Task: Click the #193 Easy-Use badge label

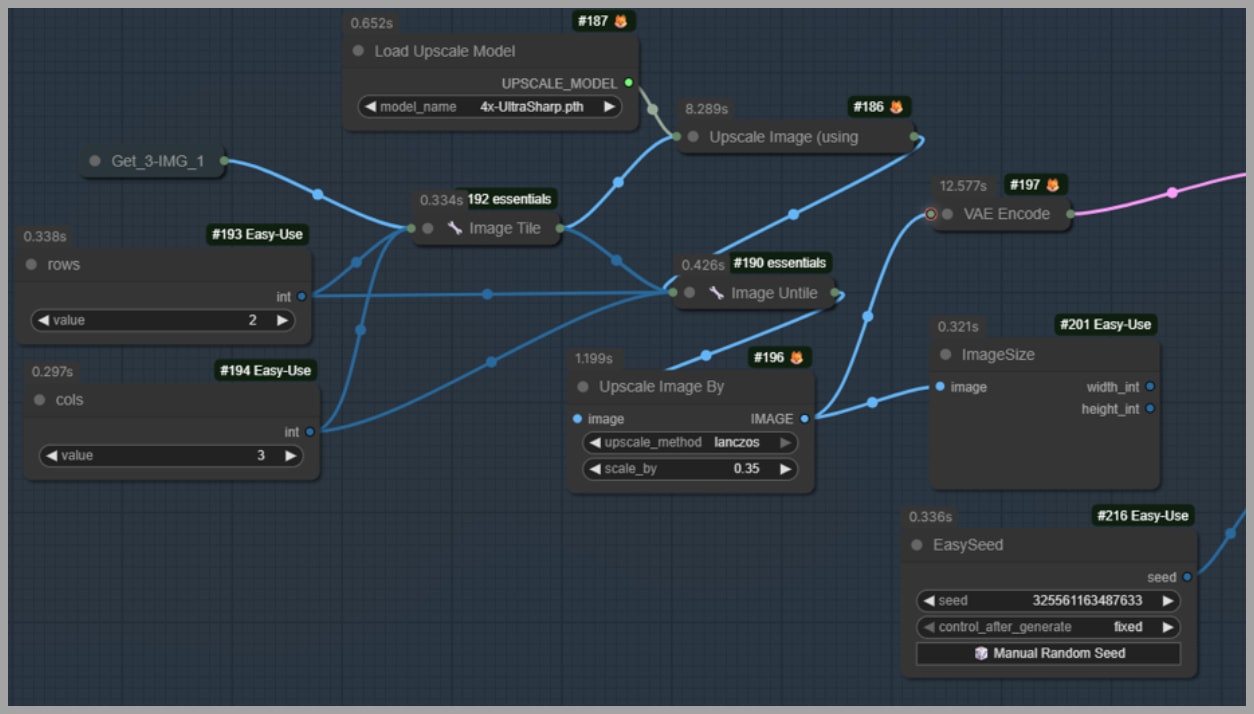Action: pyautogui.click(x=257, y=235)
